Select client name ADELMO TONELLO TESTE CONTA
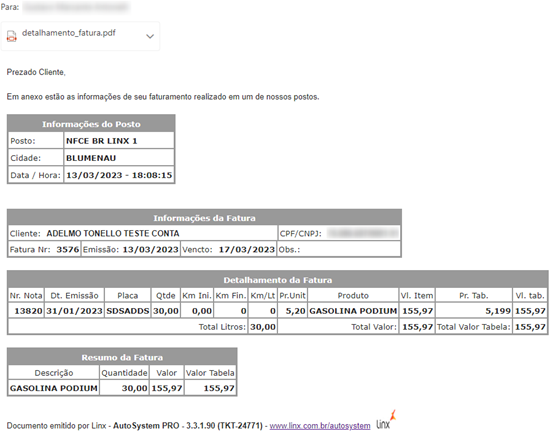The width and height of the screenshot is (553, 434). [113, 233]
